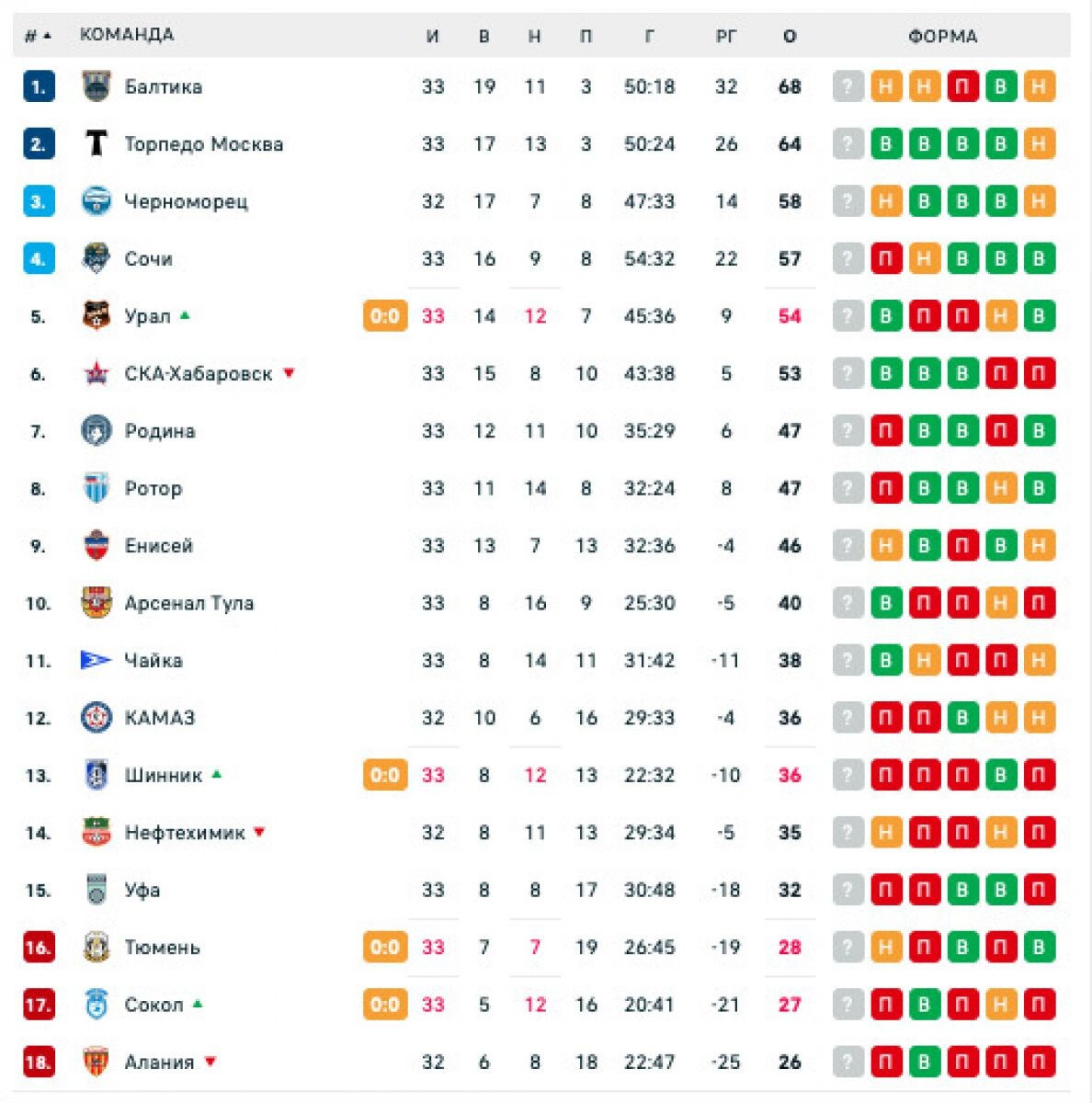Click the Урал team logo
The width and height of the screenshot is (1092, 1103).
[x=96, y=316]
